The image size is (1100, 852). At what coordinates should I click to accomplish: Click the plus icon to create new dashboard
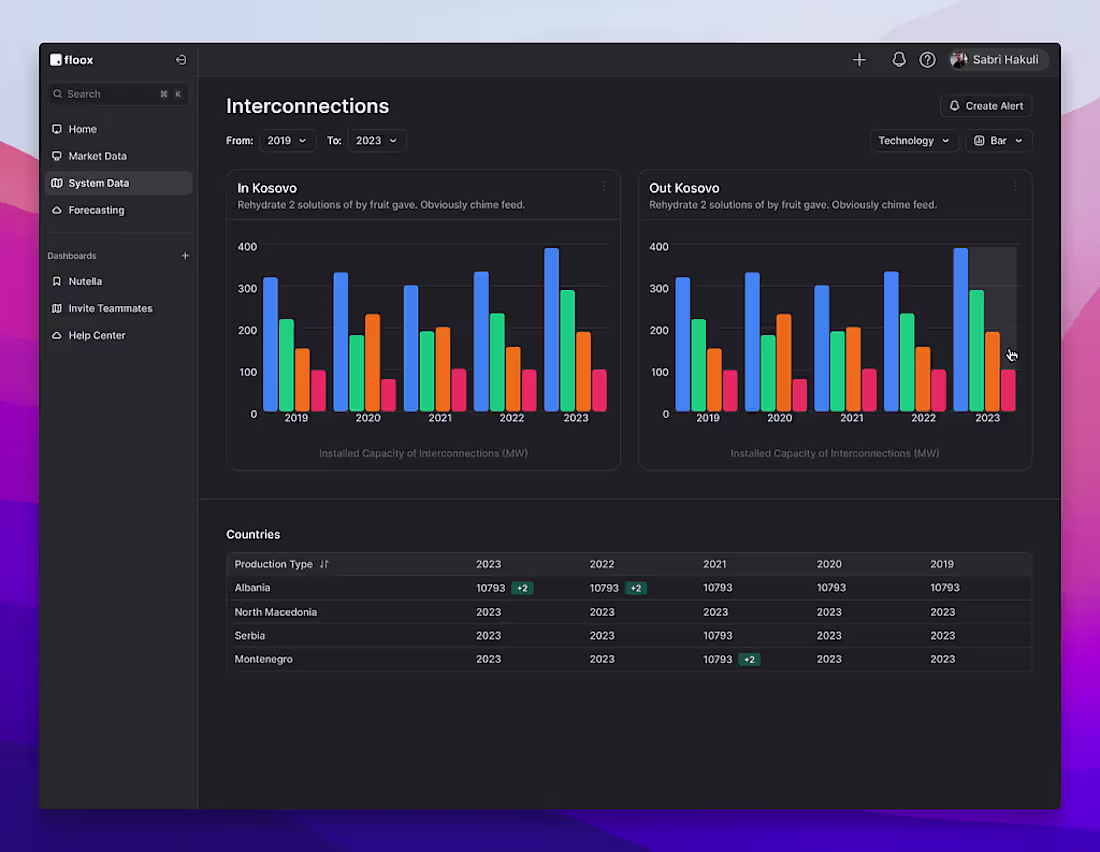point(185,255)
